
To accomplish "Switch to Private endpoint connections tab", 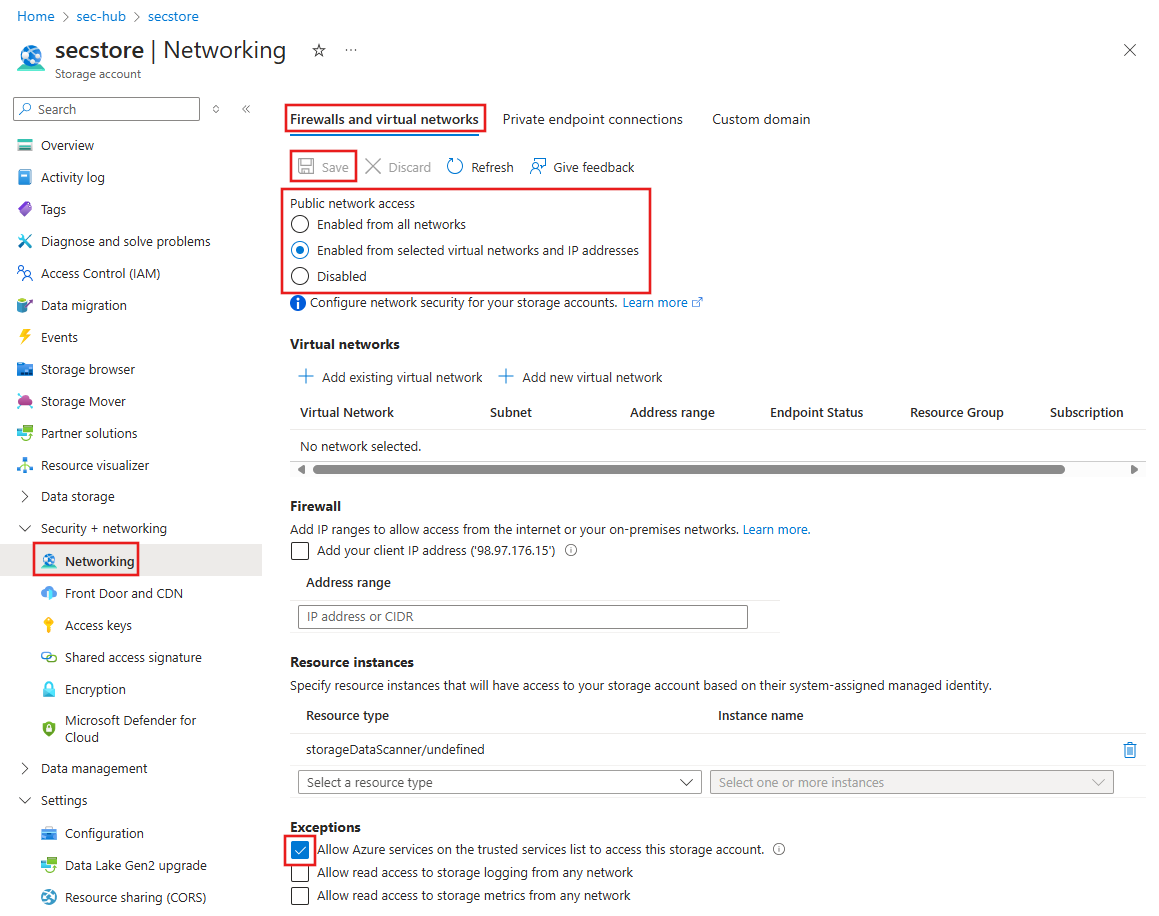I will click(592, 119).
